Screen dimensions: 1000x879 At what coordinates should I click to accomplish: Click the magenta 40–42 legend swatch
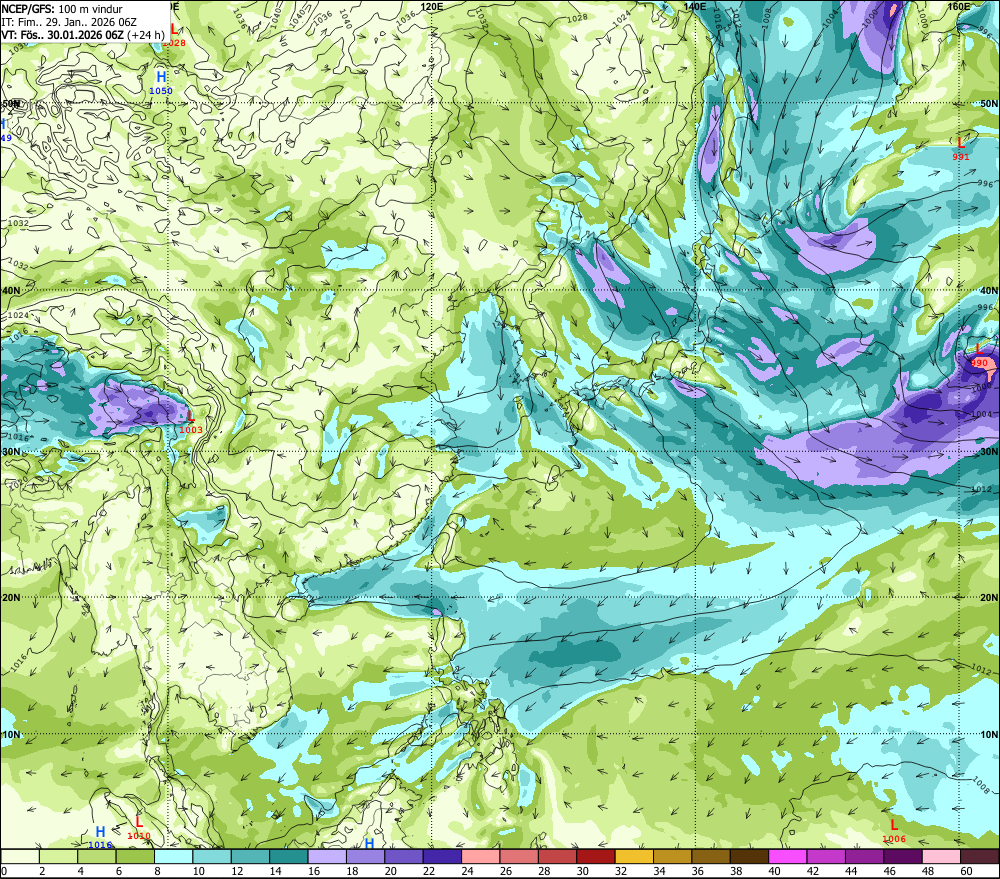click(788, 856)
